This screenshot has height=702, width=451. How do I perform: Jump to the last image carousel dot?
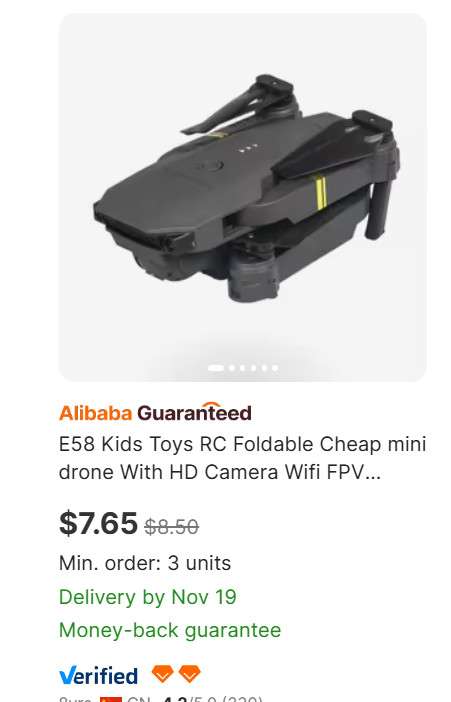coord(275,368)
